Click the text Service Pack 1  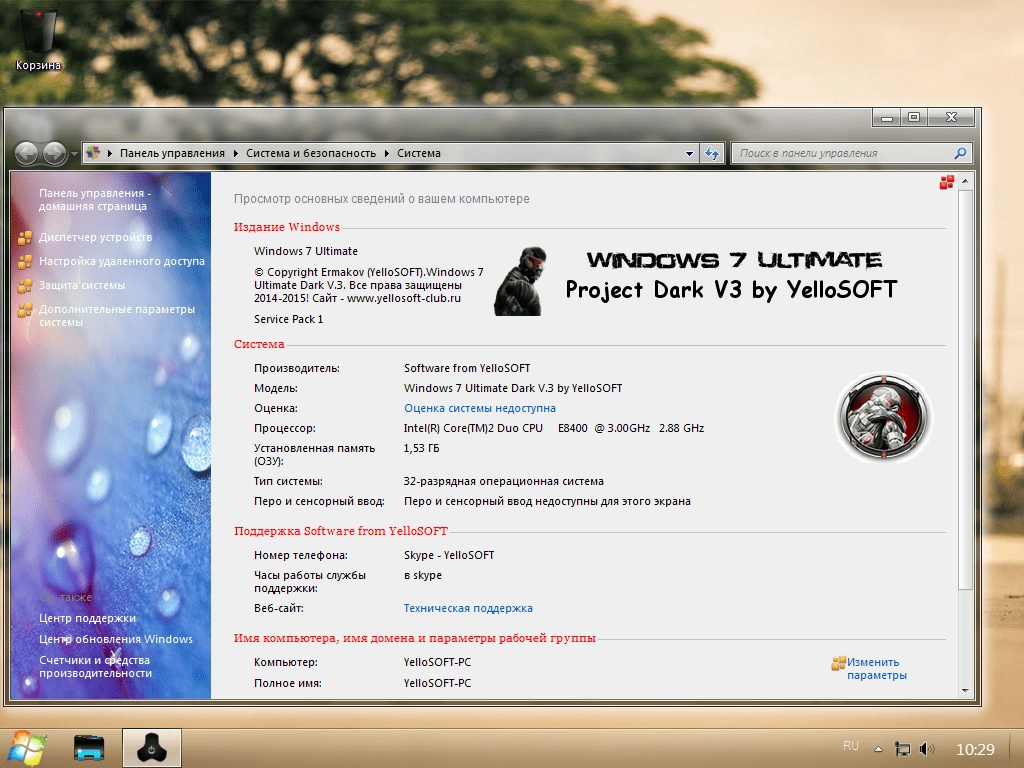(x=289, y=319)
